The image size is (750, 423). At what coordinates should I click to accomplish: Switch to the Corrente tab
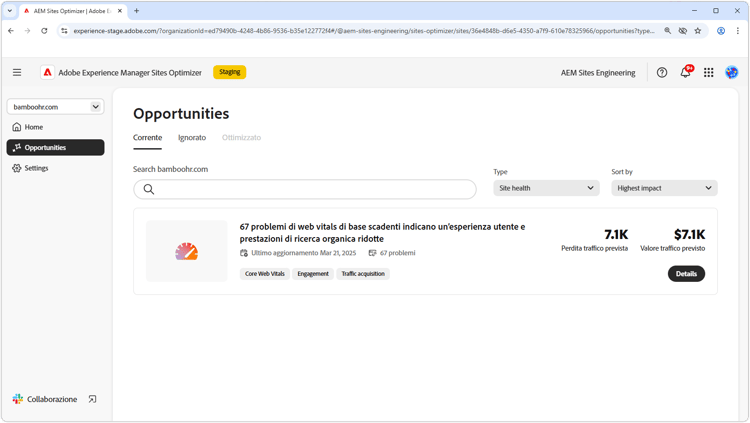pos(147,138)
